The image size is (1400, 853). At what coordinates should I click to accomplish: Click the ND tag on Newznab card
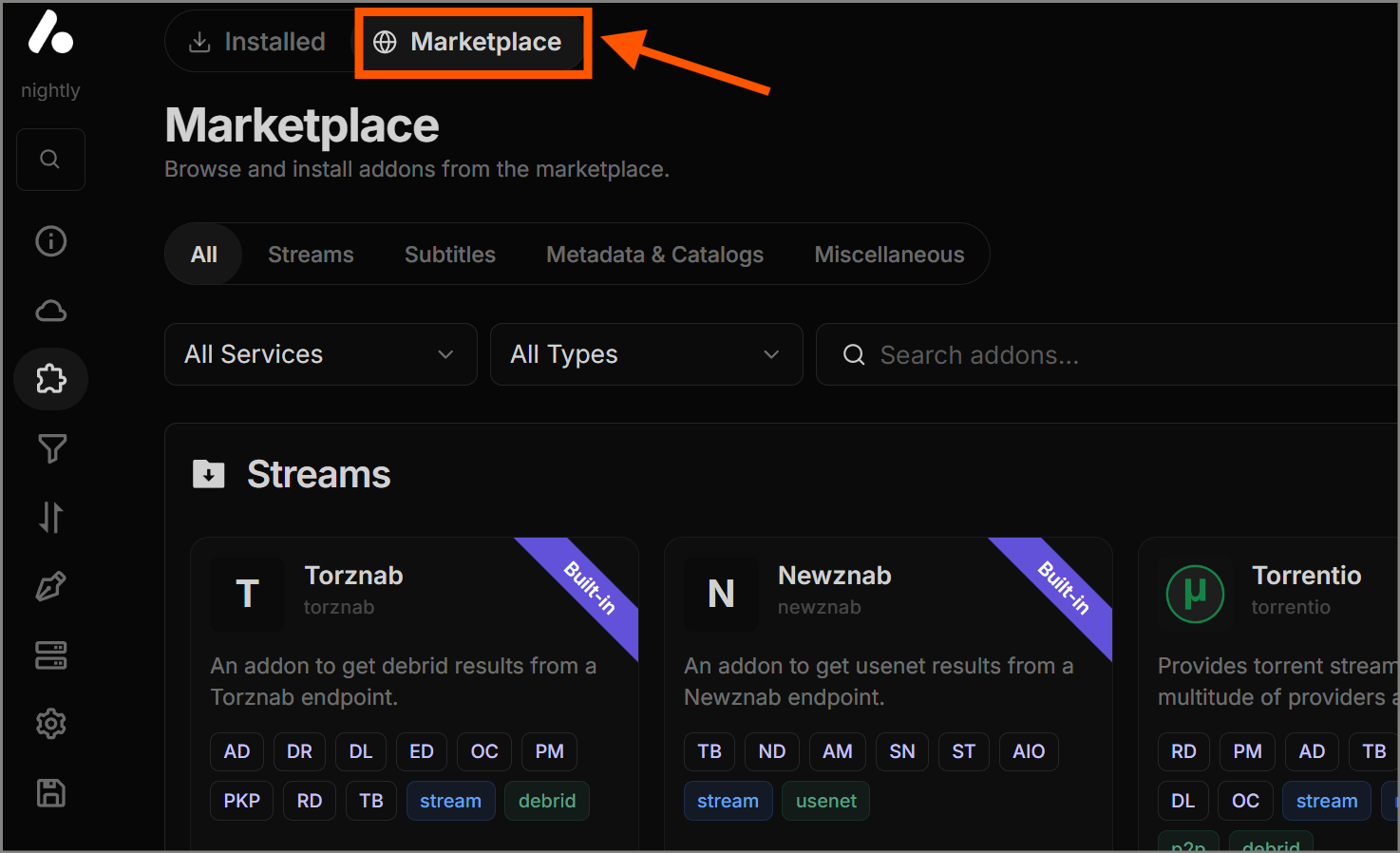(x=772, y=751)
